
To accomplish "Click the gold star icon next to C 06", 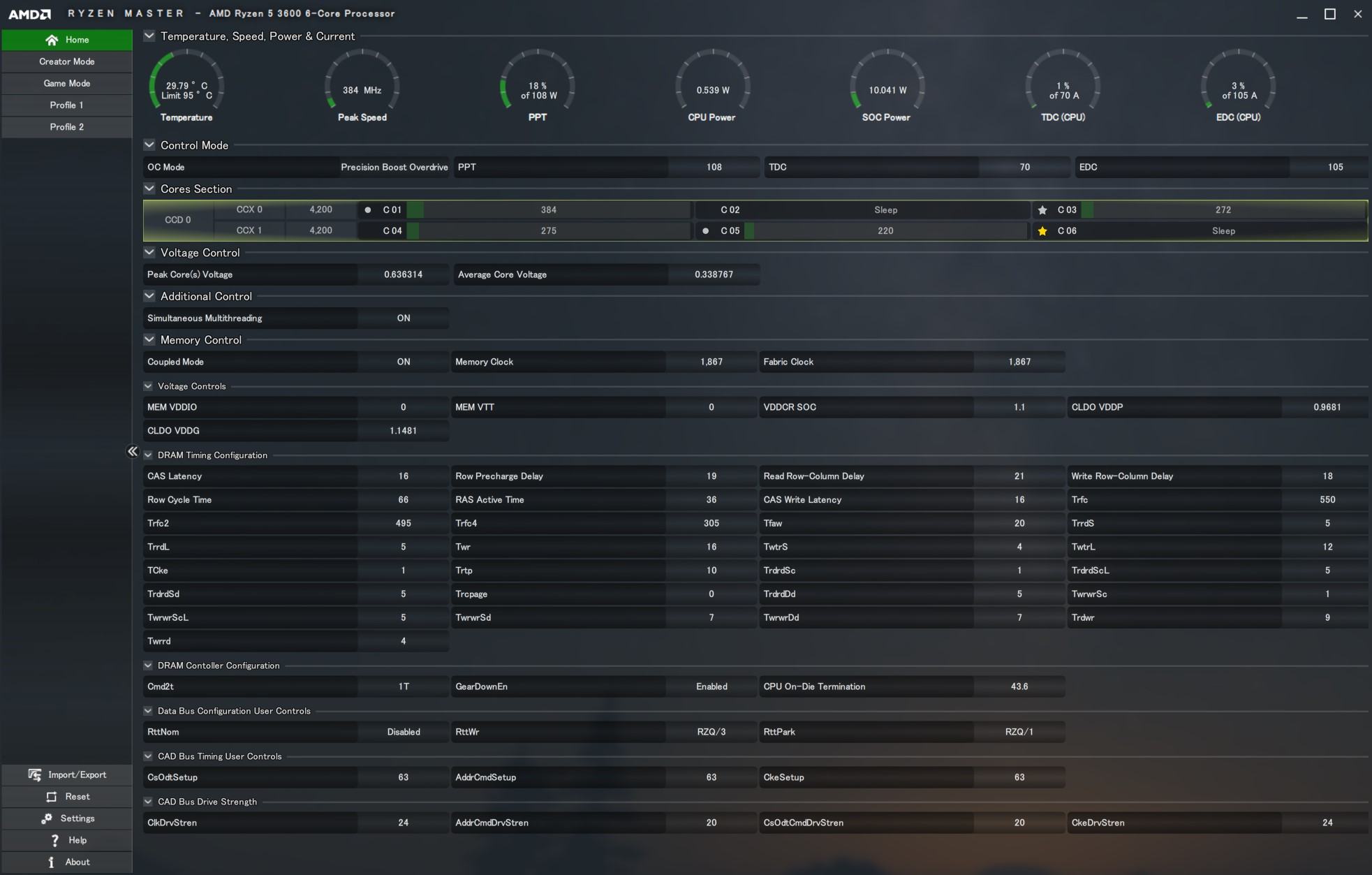I will (1042, 231).
